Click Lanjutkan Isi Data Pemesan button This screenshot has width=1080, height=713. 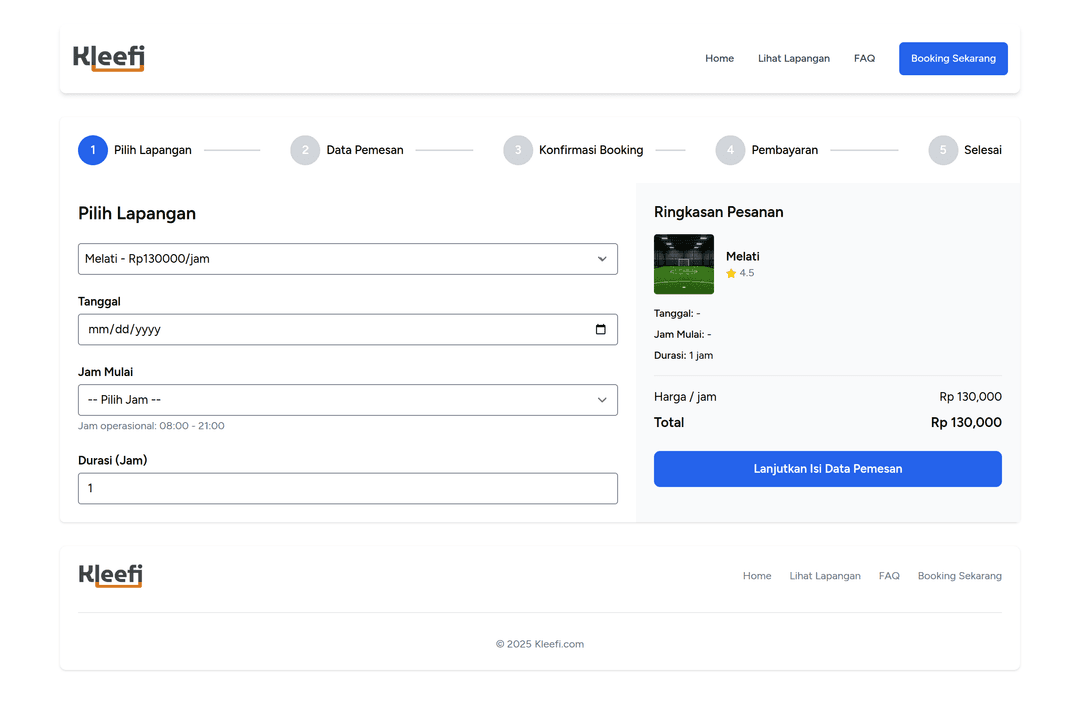pyautogui.click(x=827, y=469)
